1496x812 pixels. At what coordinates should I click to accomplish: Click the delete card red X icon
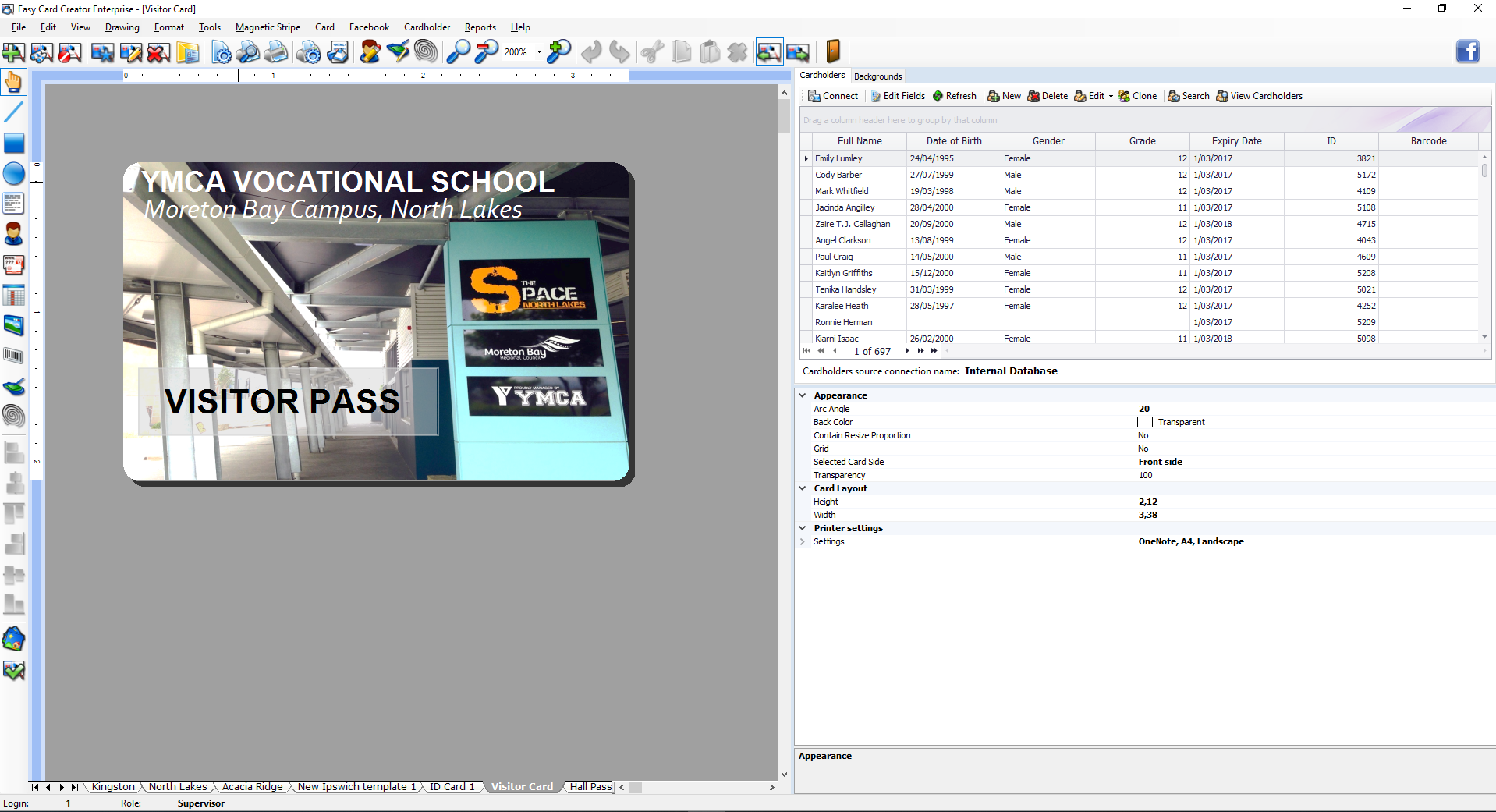coord(159,52)
